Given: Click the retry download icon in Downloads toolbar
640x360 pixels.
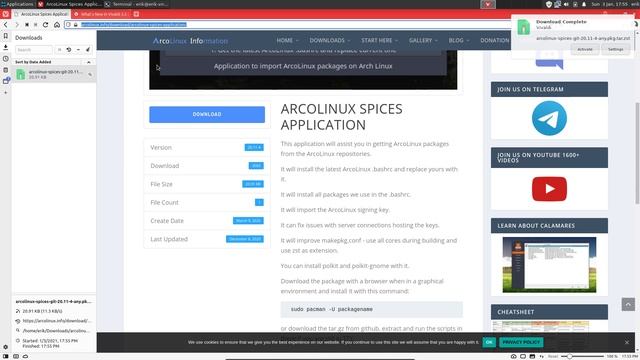Looking at the screenshot, I should coord(69,49).
